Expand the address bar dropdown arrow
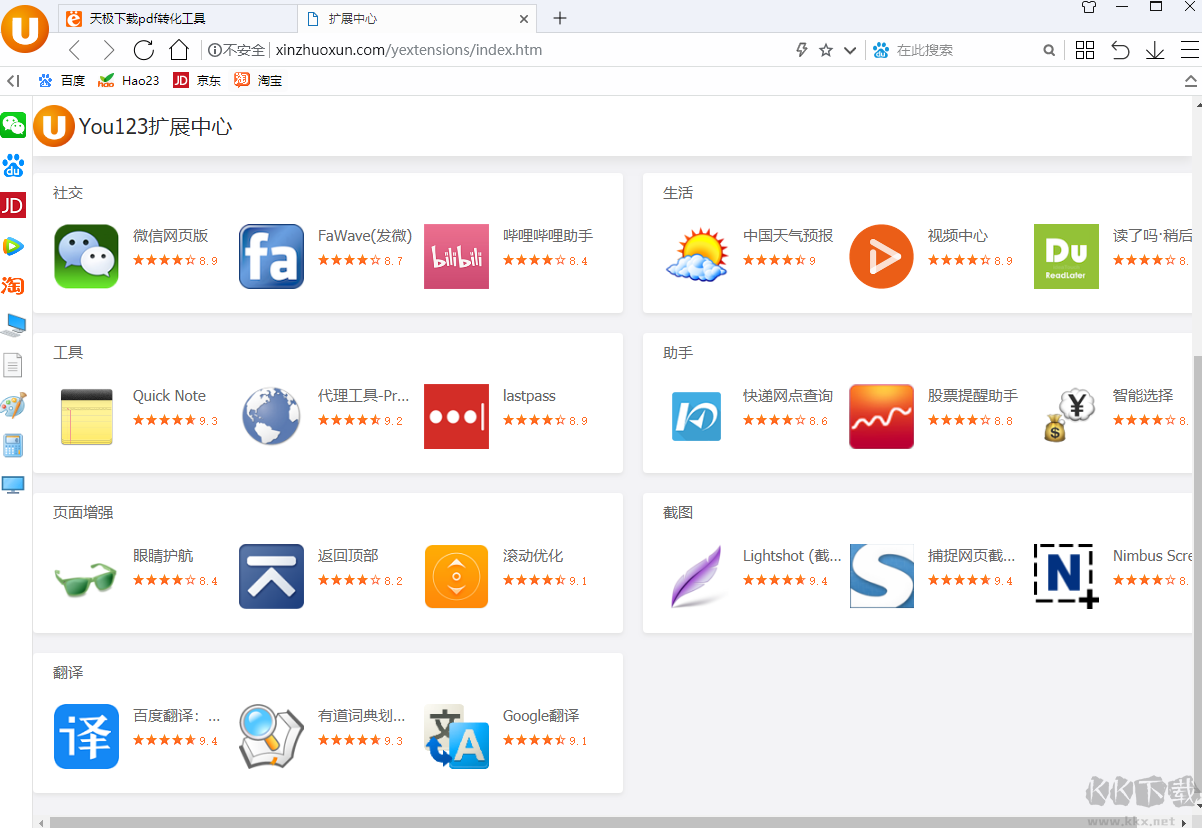Screen dimensions: 1202x828 [x=850, y=50]
